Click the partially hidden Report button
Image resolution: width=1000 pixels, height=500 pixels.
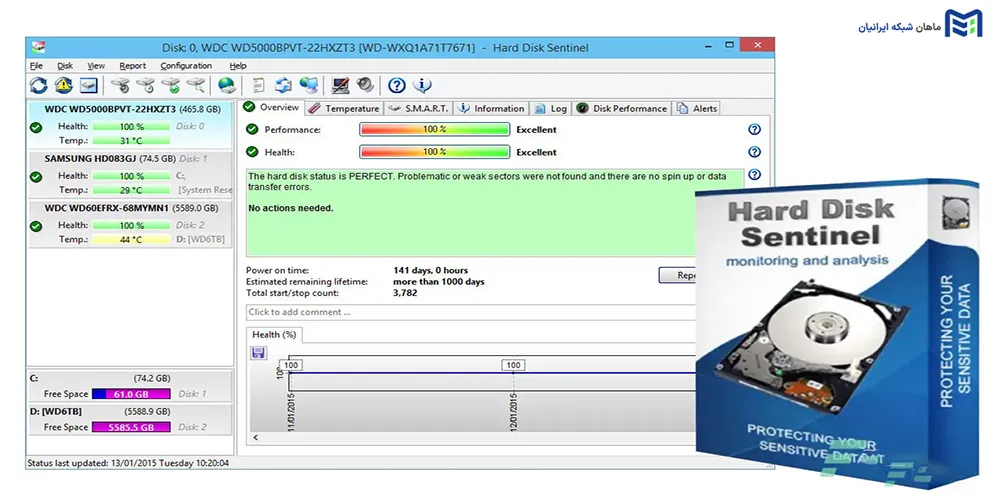tap(677, 276)
